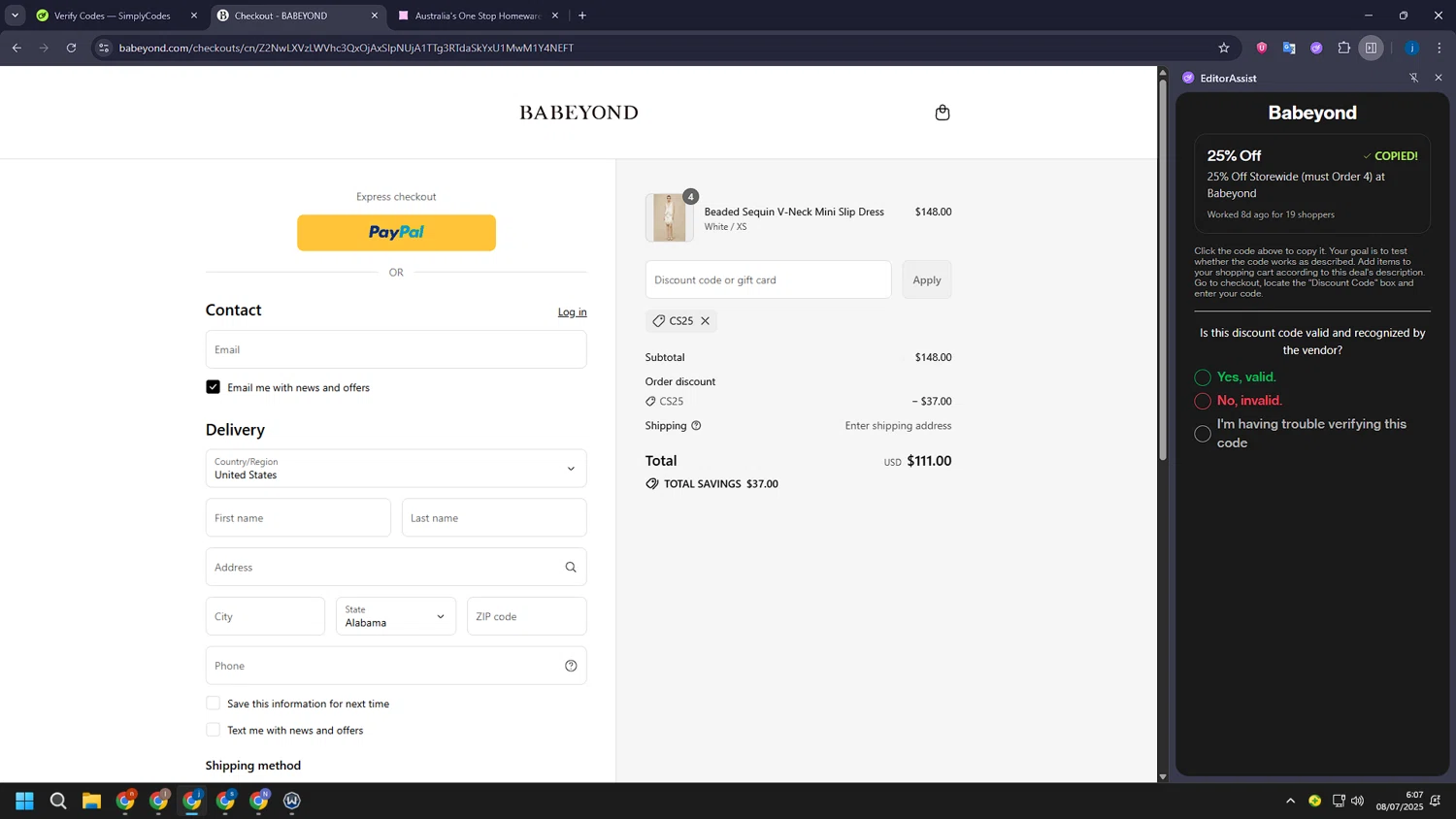This screenshot has width=1456, height=819.
Task: Pay with PayPal express checkout
Action: pyautogui.click(x=396, y=233)
